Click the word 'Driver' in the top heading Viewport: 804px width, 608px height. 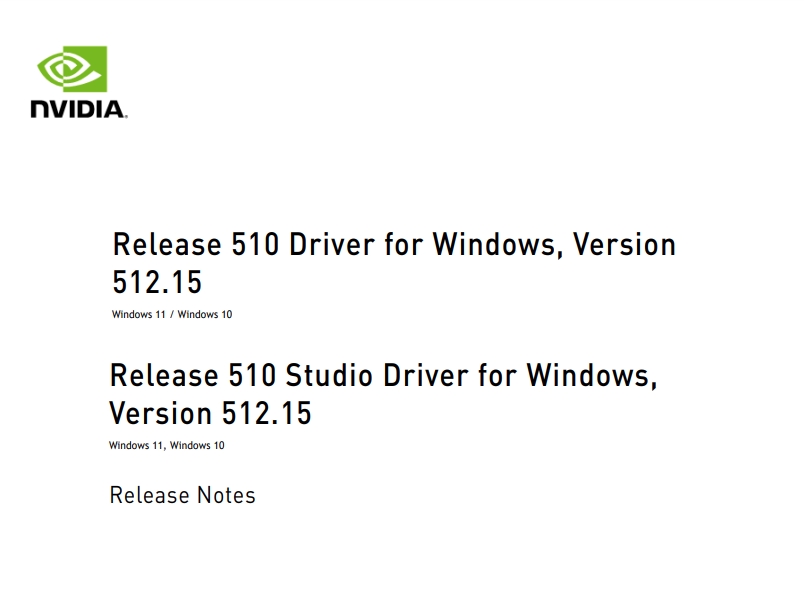[332, 245]
